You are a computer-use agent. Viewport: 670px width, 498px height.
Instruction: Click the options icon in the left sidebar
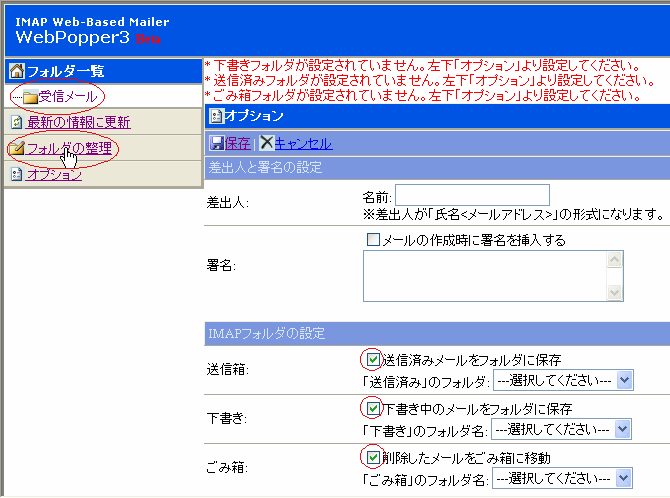16,174
